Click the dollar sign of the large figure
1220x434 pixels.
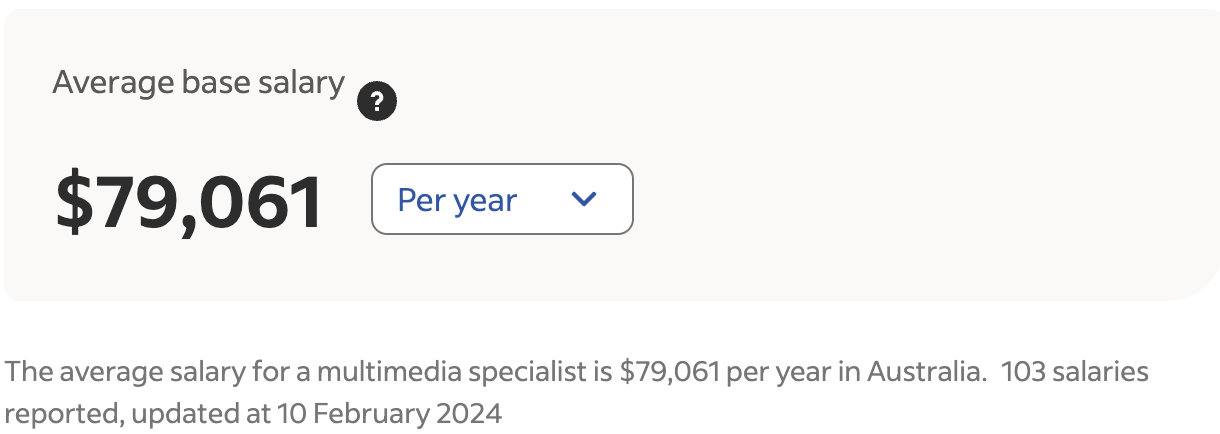point(73,201)
